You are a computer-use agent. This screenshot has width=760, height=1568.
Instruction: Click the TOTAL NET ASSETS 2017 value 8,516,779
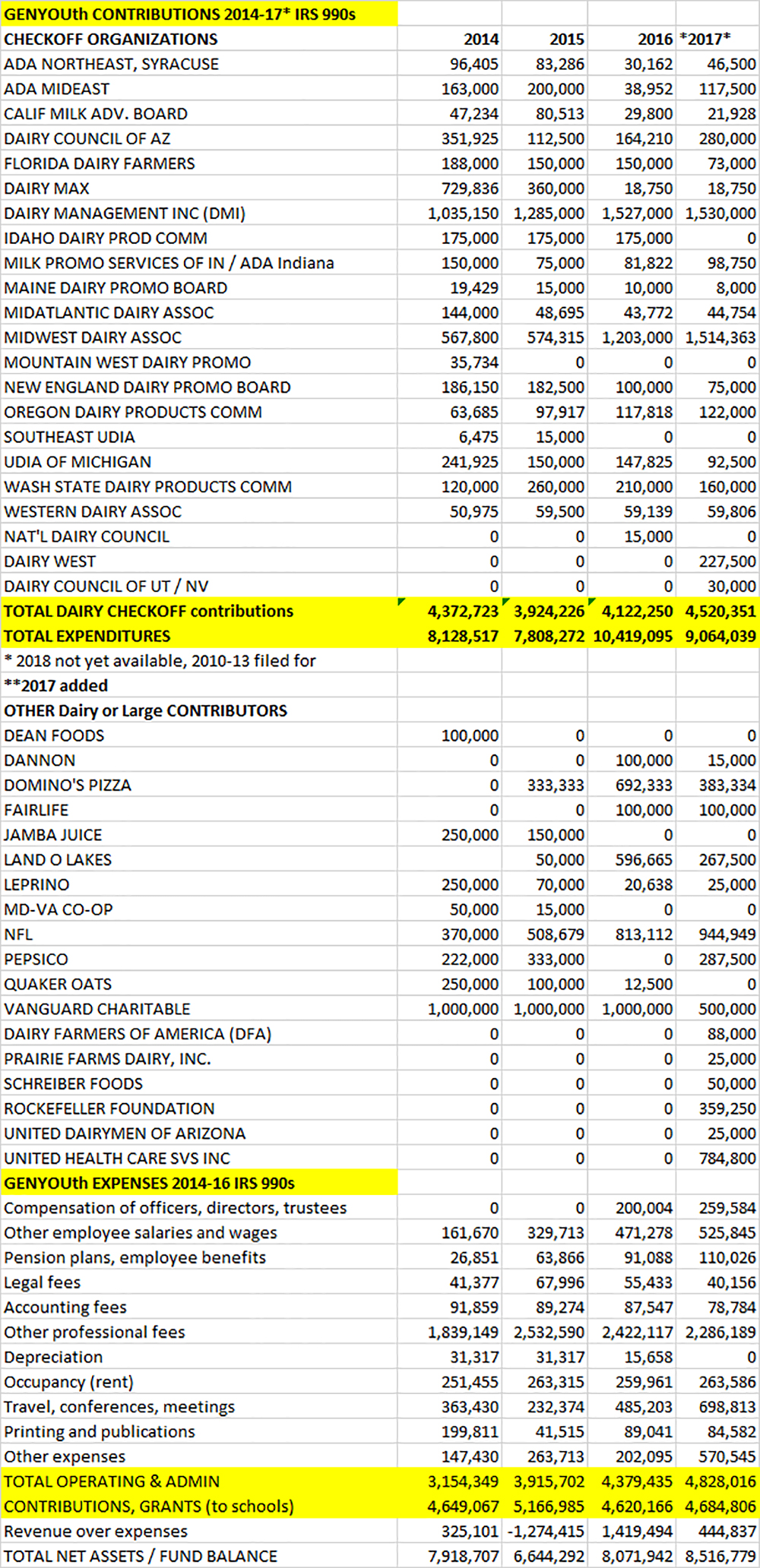click(720, 1557)
